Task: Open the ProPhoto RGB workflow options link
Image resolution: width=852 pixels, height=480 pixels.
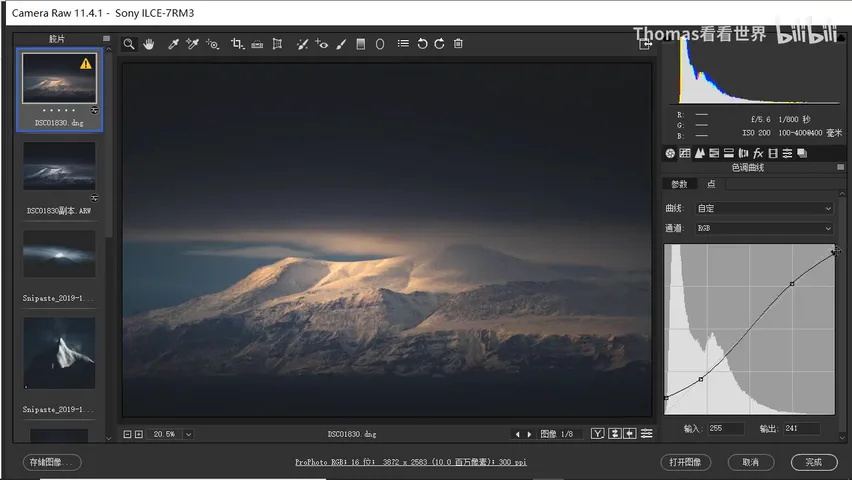Action: point(411,462)
